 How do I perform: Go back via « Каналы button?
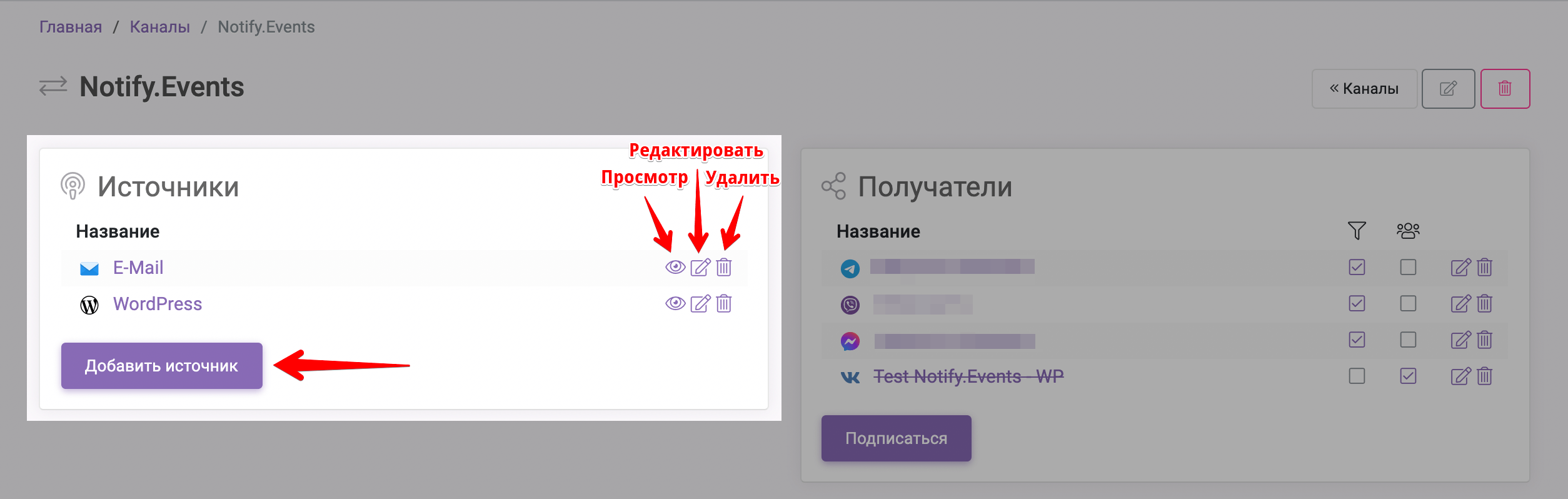1364,89
